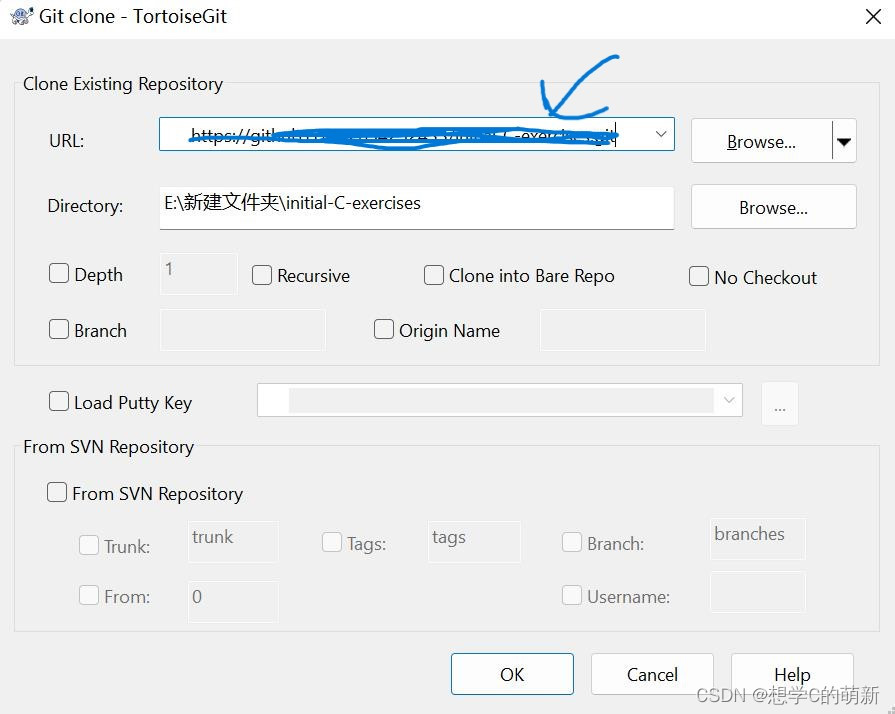This screenshot has width=895, height=714.
Task: Click the Depth value field
Action: tap(198, 274)
